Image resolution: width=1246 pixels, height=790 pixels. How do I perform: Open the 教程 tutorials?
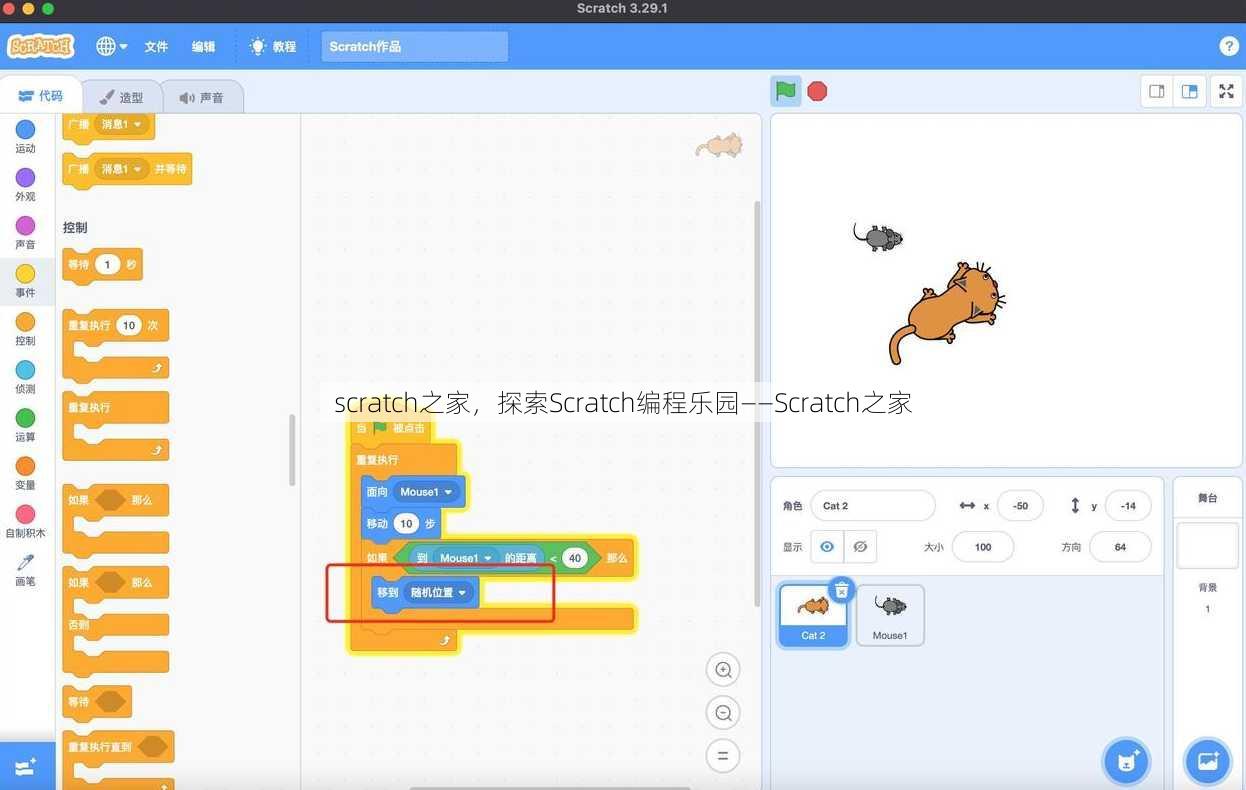pyautogui.click(x=273, y=46)
